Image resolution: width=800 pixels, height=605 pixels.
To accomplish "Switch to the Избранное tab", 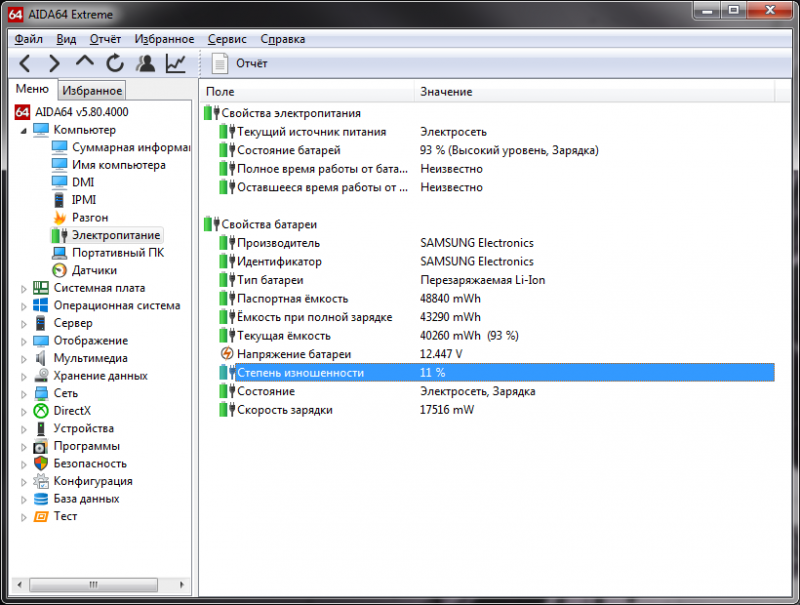I will click(93, 90).
